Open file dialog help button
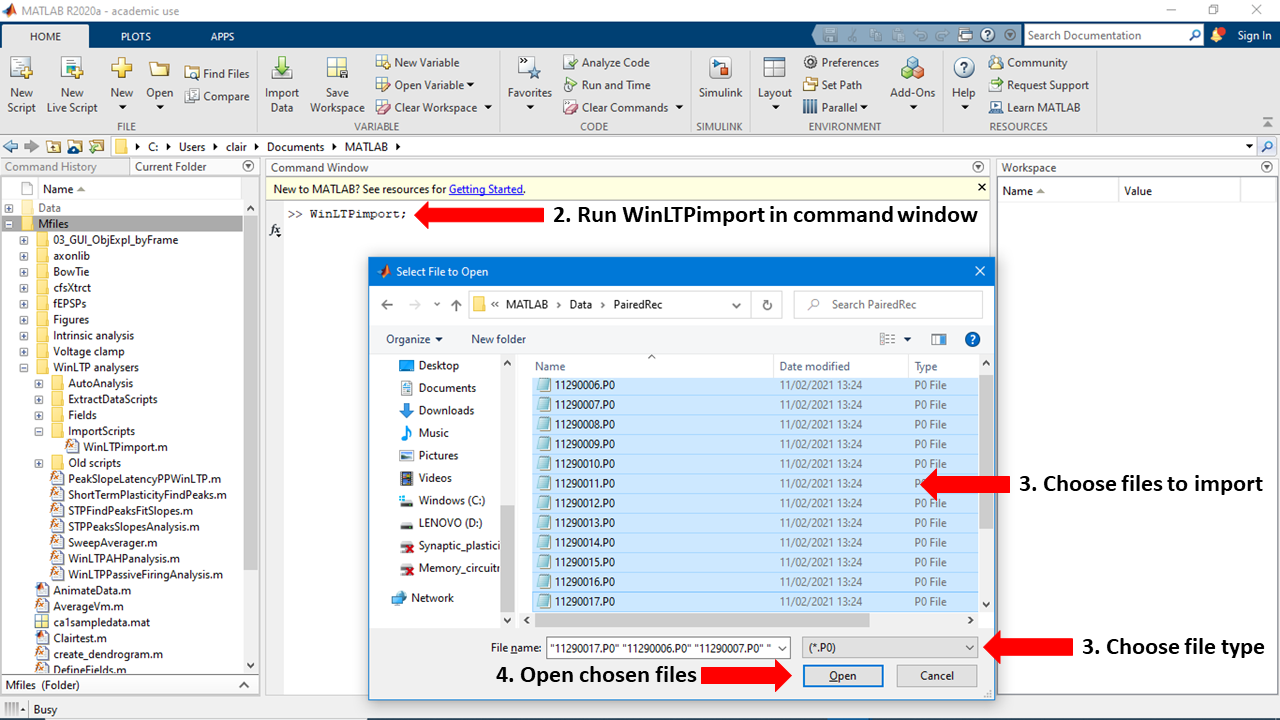Screen dimensions: 1280x720 [972, 339]
